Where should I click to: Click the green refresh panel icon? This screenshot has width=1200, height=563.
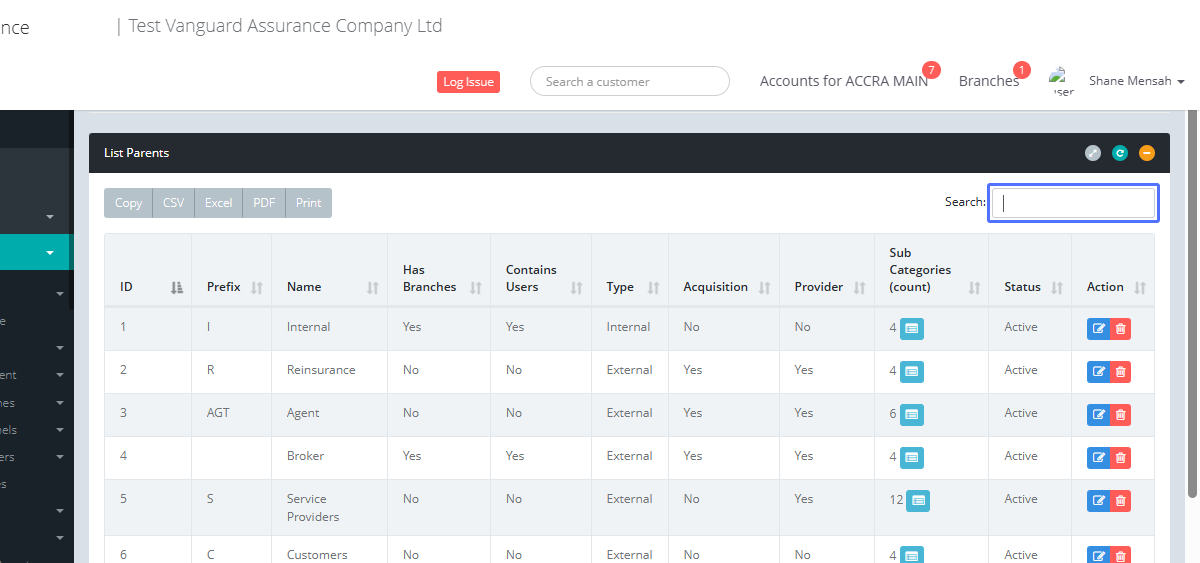pyautogui.click(x=1120, y=153)
